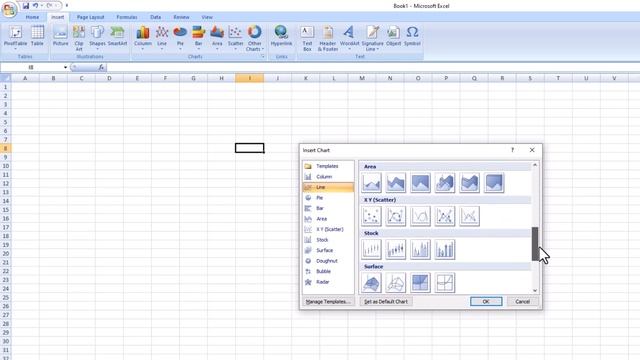The image size is (640, 360).
Task: Click the chart gallery scrollbar thumb
Action: [x=535, y=244]
